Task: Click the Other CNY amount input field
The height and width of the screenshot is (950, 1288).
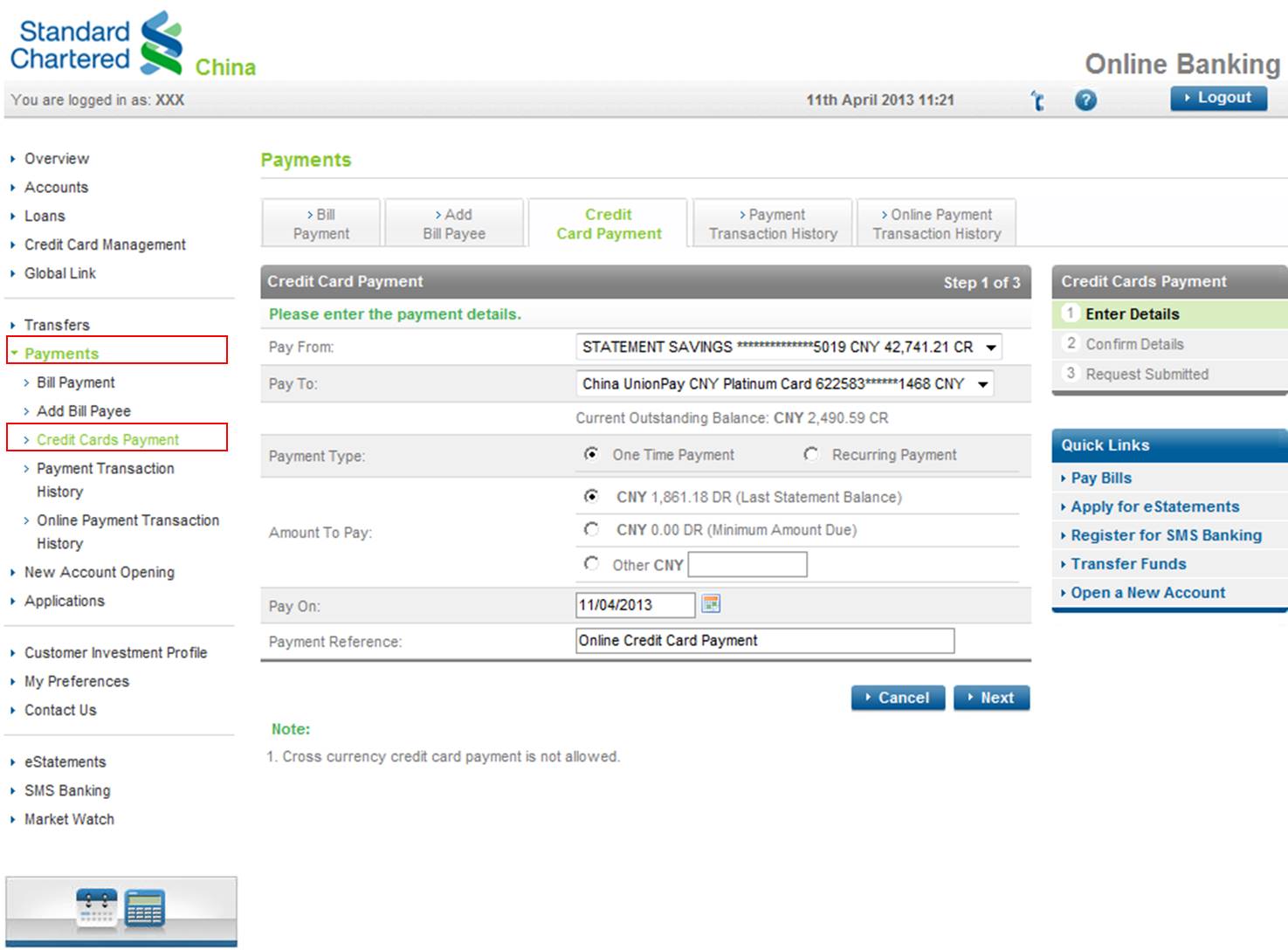Action: pyautogui.click(x=747, y=565)
